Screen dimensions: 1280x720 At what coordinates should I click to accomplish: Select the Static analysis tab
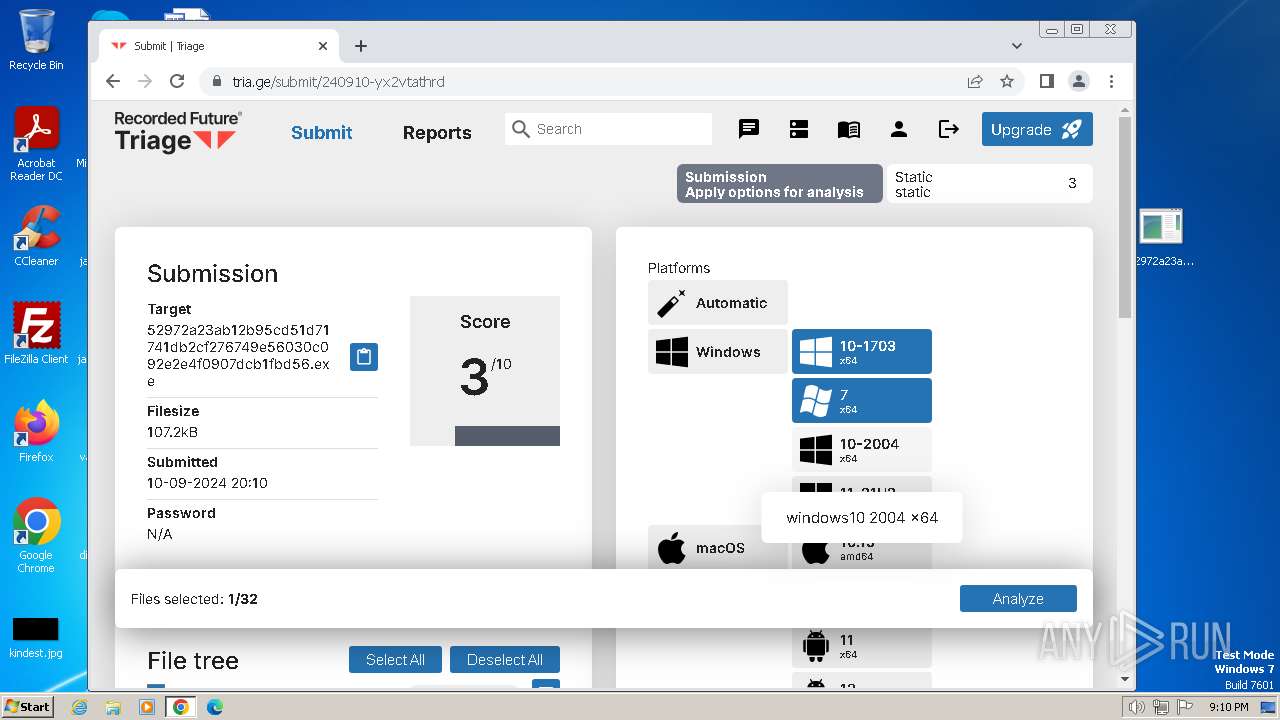point(989,184)
